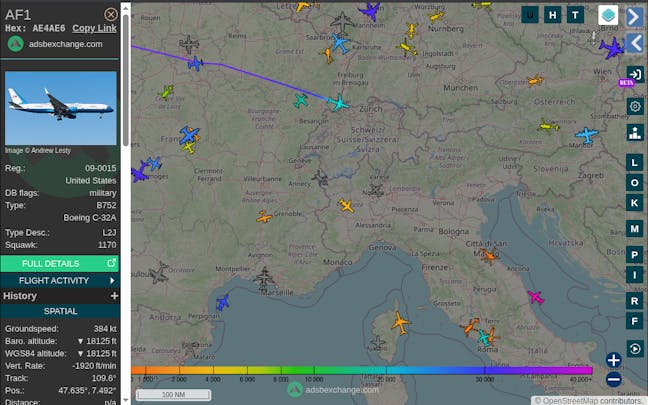Close the AF1 aircraft info panel
This screenshot has width=648, height=405.
point(111,14)
